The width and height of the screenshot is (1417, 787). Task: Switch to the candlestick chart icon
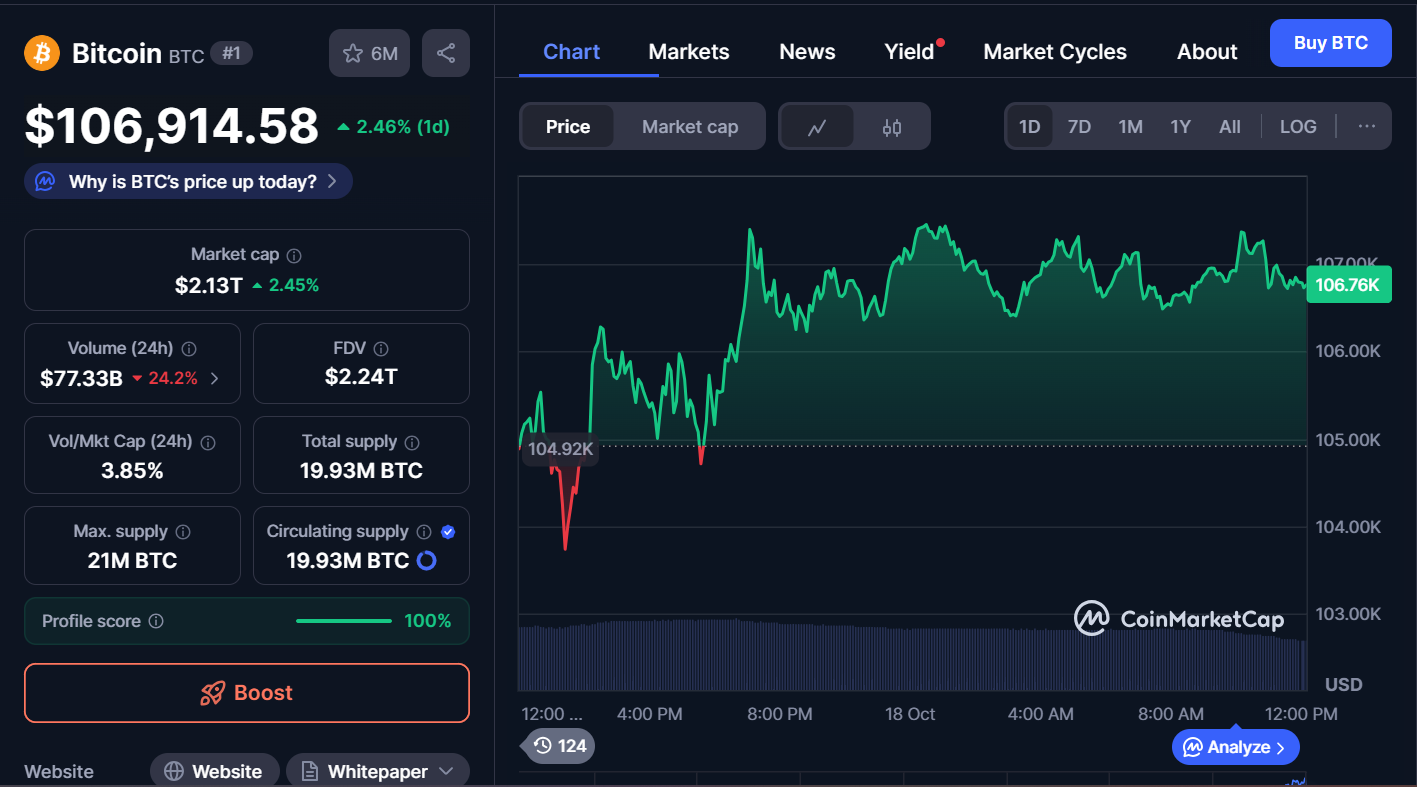(x=892, y=127)
